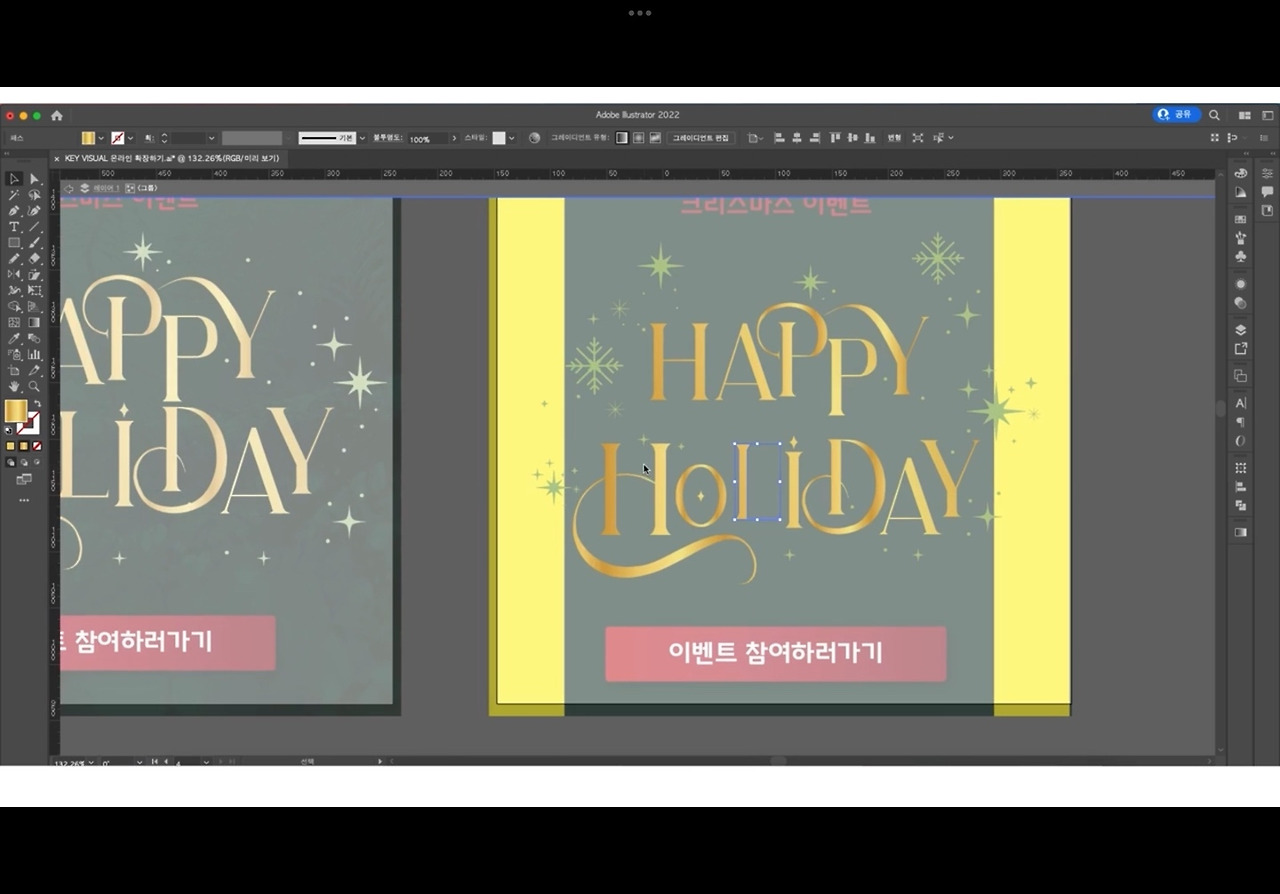The image size is (1280, 894).
Task: Select the Mesh tool
Action: coord(14,323)
